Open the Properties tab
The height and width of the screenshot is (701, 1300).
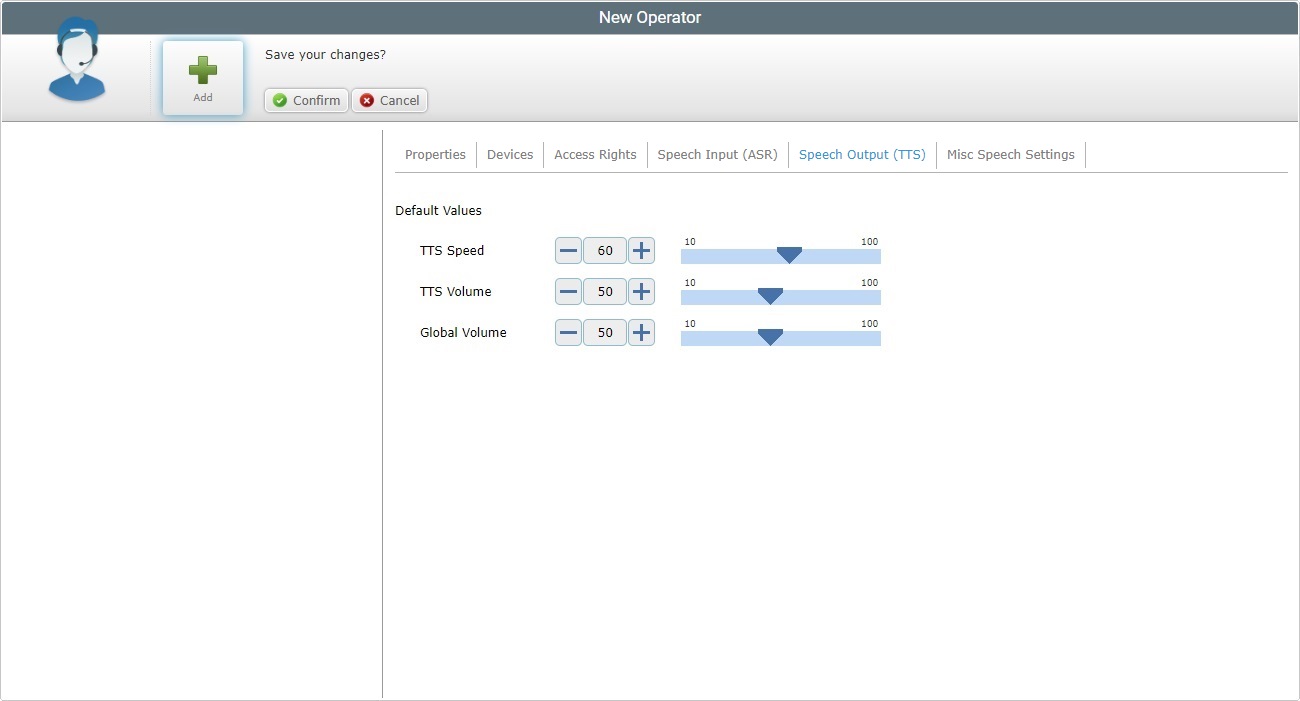pos(435,155)
